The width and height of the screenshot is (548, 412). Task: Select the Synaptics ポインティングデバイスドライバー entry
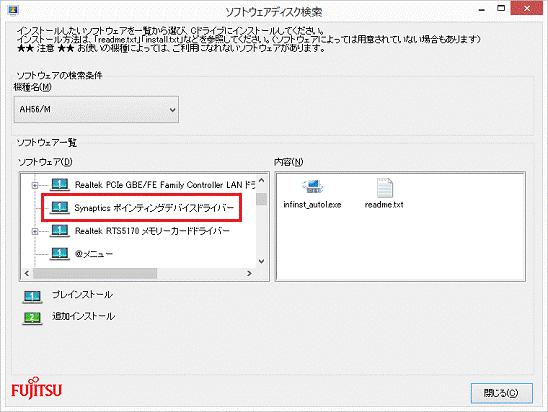(x=154, y=208)
